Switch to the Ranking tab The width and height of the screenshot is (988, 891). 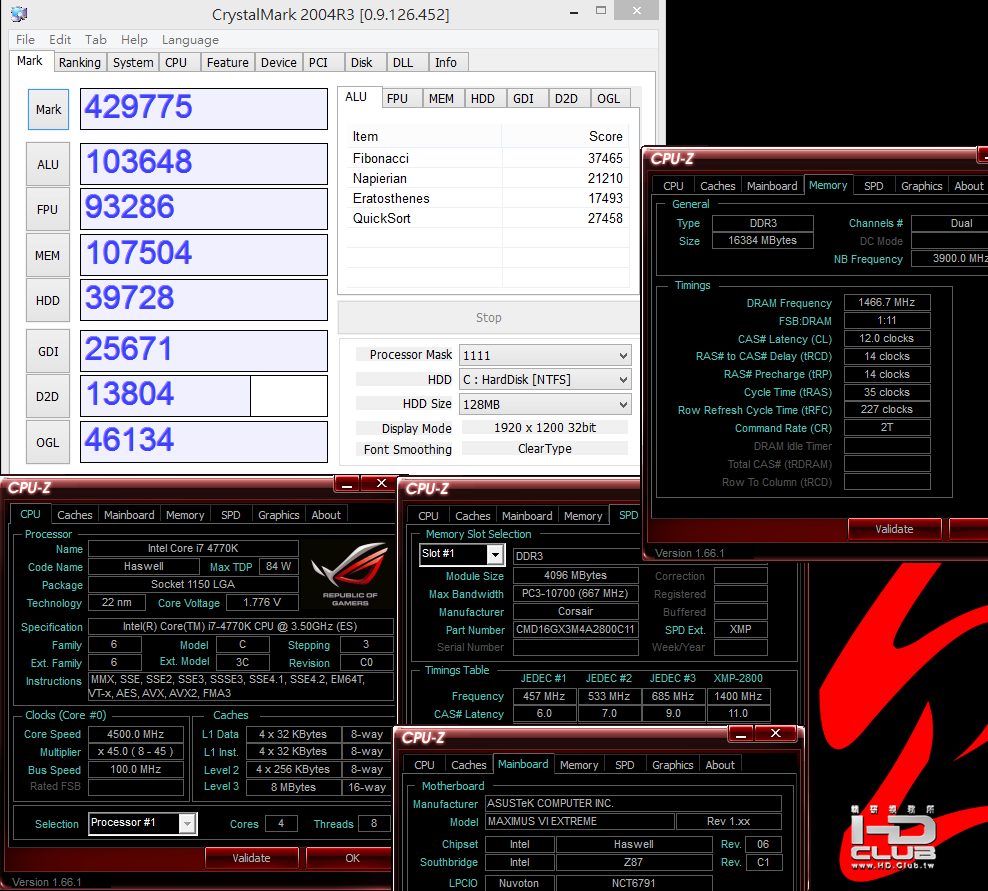point(79,62)
